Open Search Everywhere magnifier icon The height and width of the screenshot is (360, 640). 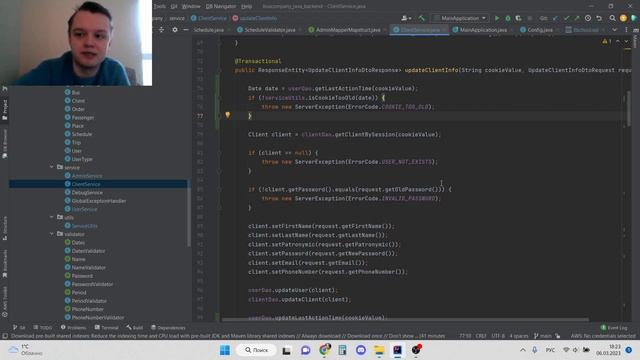pyautogui.click(x=612, y=18)
